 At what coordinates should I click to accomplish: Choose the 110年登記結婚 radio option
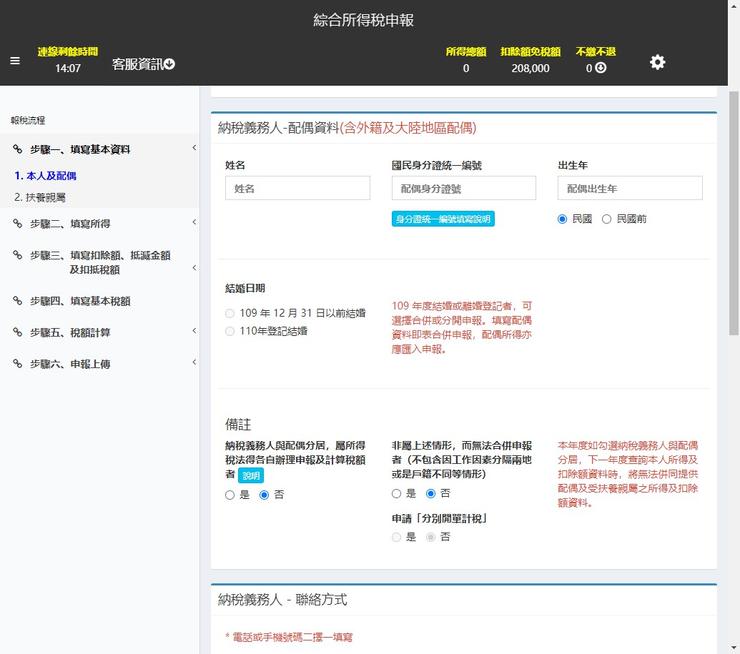(231, 331)
